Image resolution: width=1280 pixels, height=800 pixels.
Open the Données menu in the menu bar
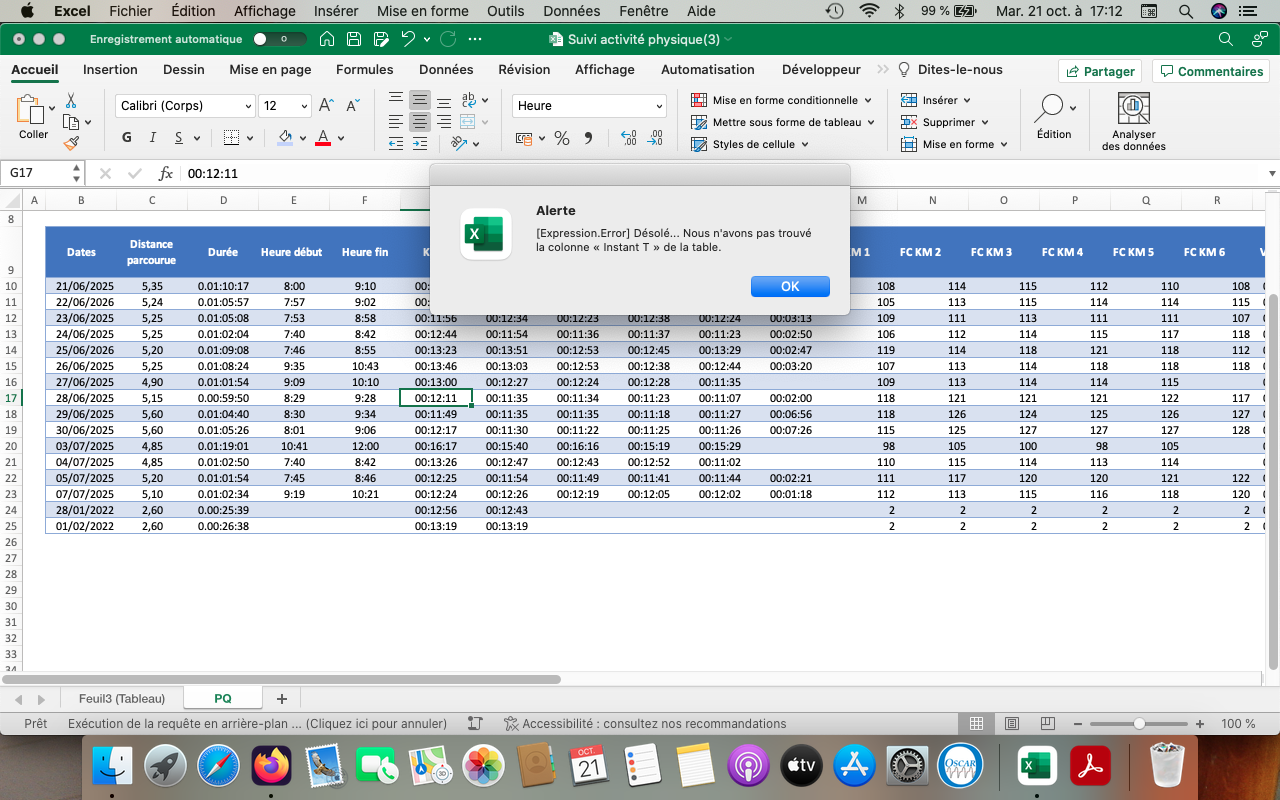click(571, 11)
